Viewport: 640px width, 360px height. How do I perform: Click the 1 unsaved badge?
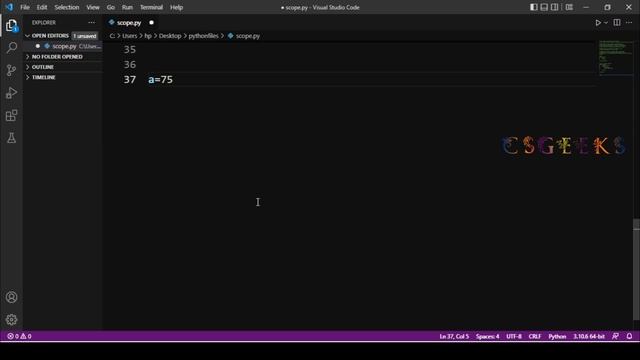click(x=84, y=36)
